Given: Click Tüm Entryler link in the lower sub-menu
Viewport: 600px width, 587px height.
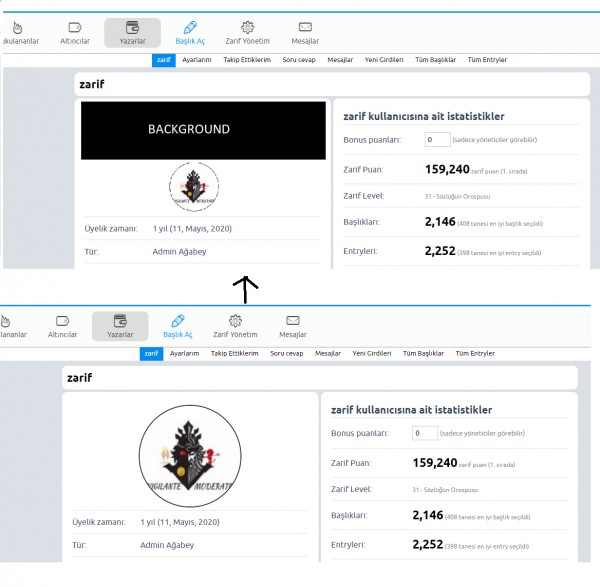Looking at the screenshot, I should pyautogui.click(x=475, y=353).
